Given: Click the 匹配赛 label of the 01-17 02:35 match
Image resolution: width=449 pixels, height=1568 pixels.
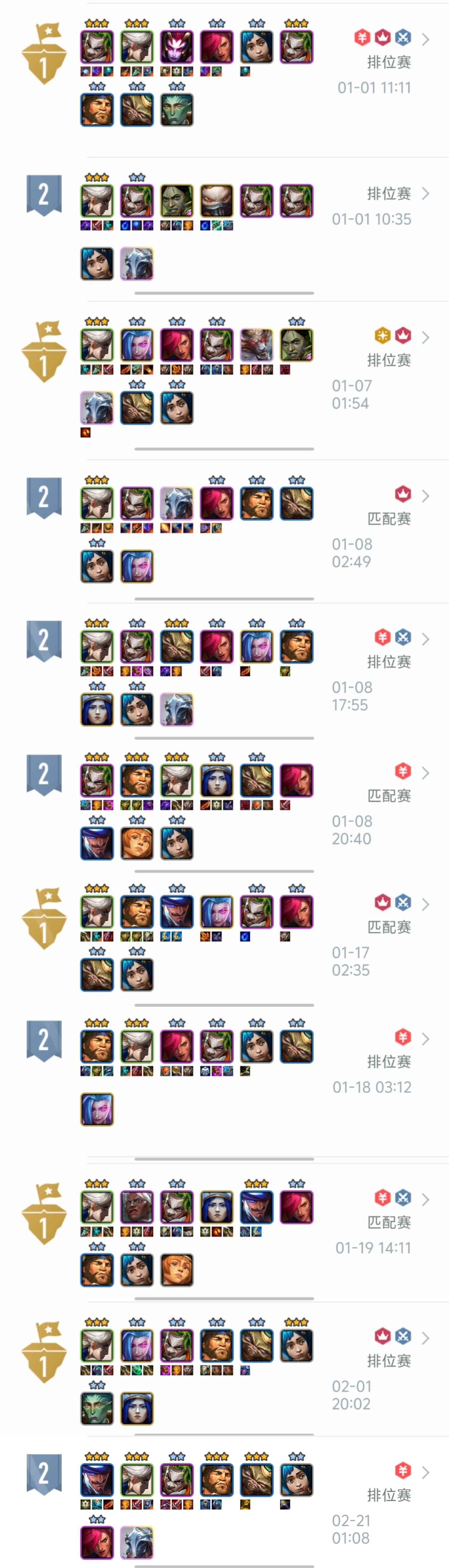Looking at the screenshot, I should pyautogui.click(x=389, y=927).
